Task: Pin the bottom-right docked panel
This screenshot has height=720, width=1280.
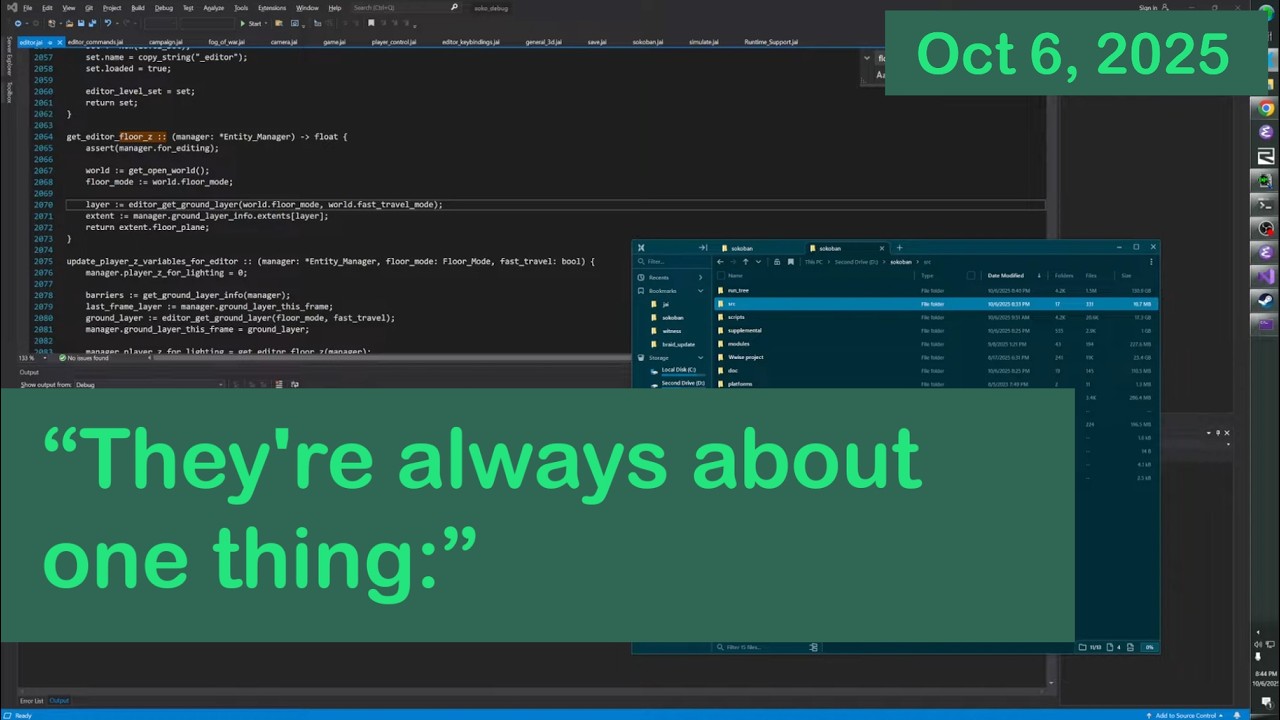Action: tap(1218, 433)
